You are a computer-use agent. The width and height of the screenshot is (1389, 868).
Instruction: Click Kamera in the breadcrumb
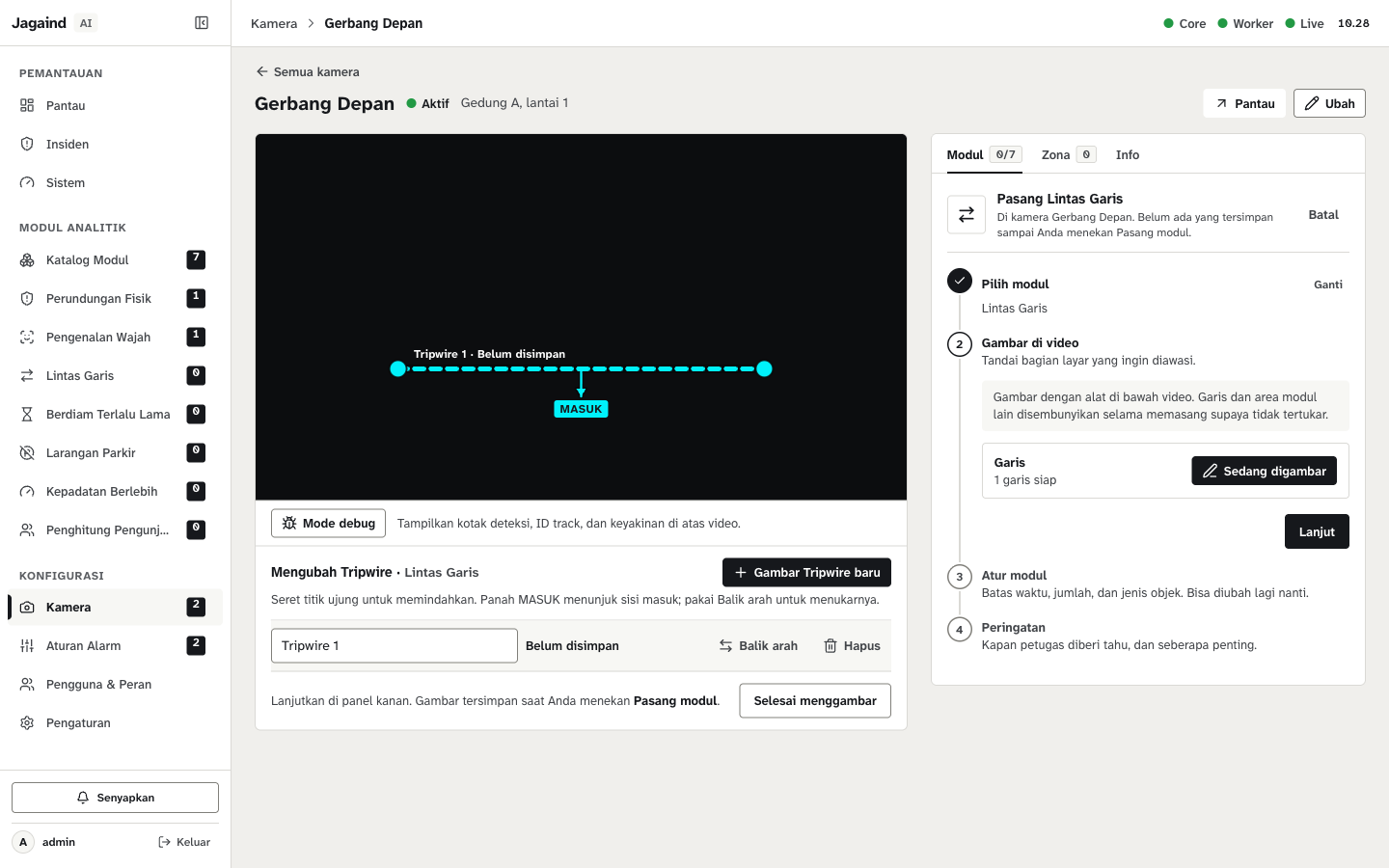[x=274, y=23]
